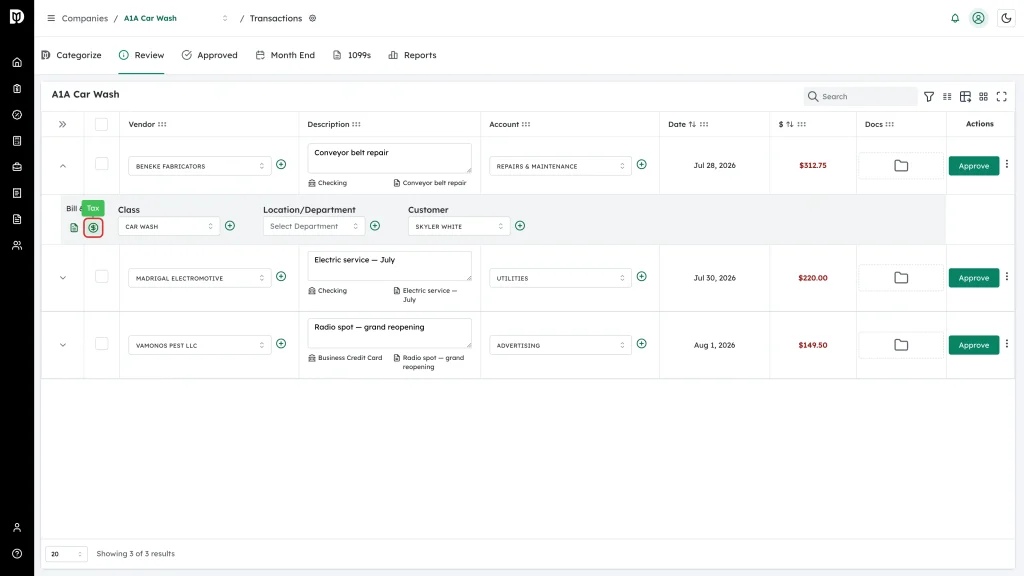The image size is (1024, 576).
Task: Open the density rows icon next to filter
Action: [947, 97]
